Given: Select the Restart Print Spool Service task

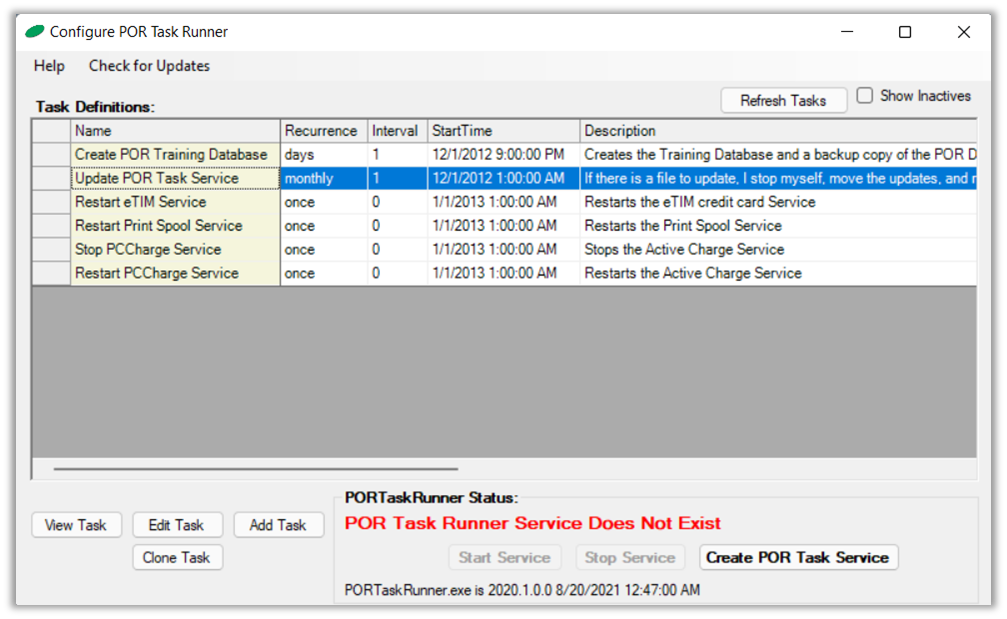Looking at the screenshot, I should point(159,226).
